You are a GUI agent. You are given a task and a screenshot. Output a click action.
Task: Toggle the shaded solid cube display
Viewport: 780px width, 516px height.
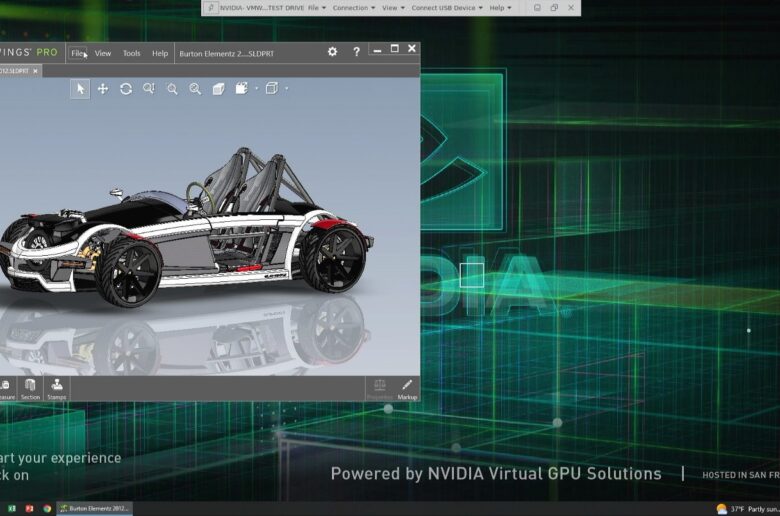point(218,89)
